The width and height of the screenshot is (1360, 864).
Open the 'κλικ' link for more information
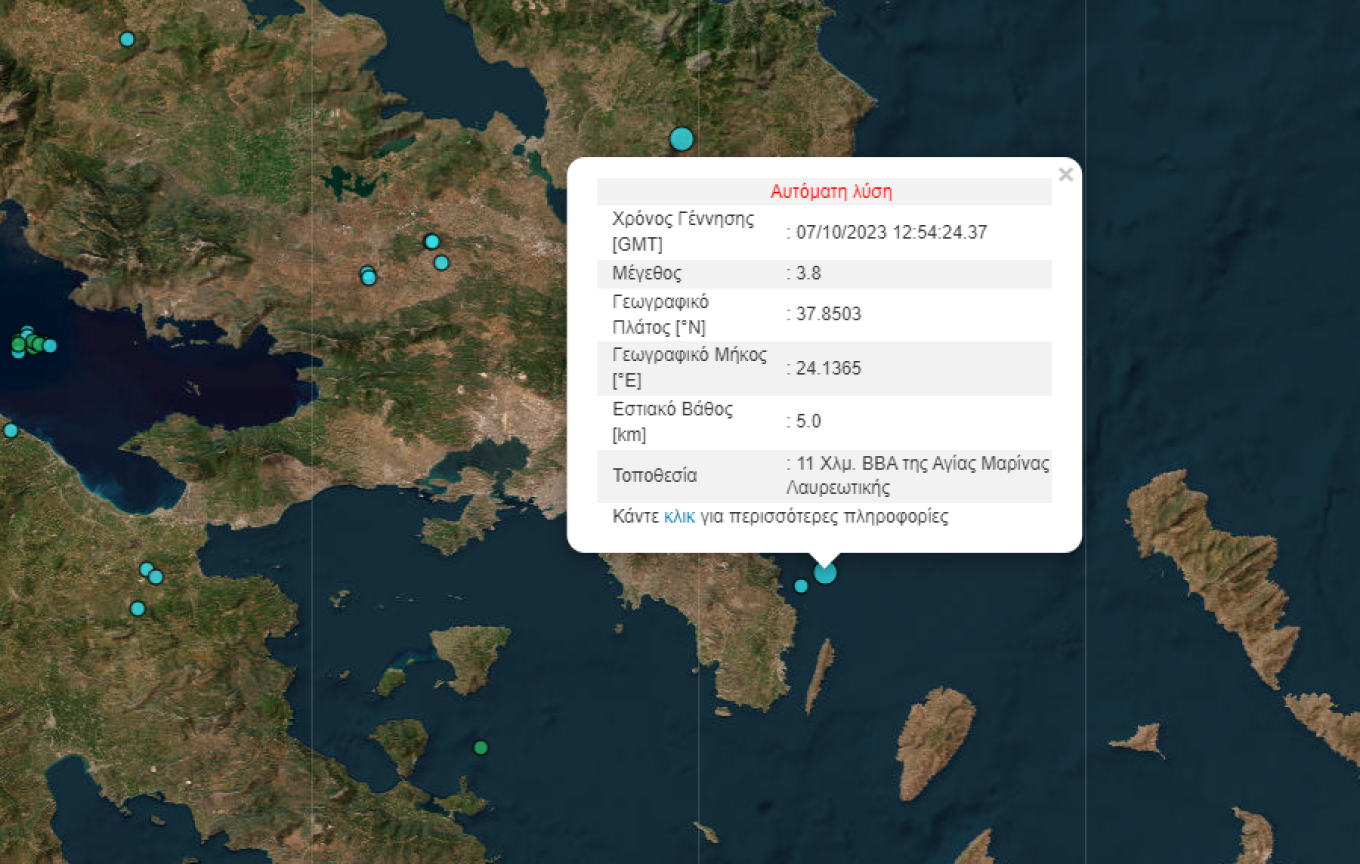(x=679, y=517)
